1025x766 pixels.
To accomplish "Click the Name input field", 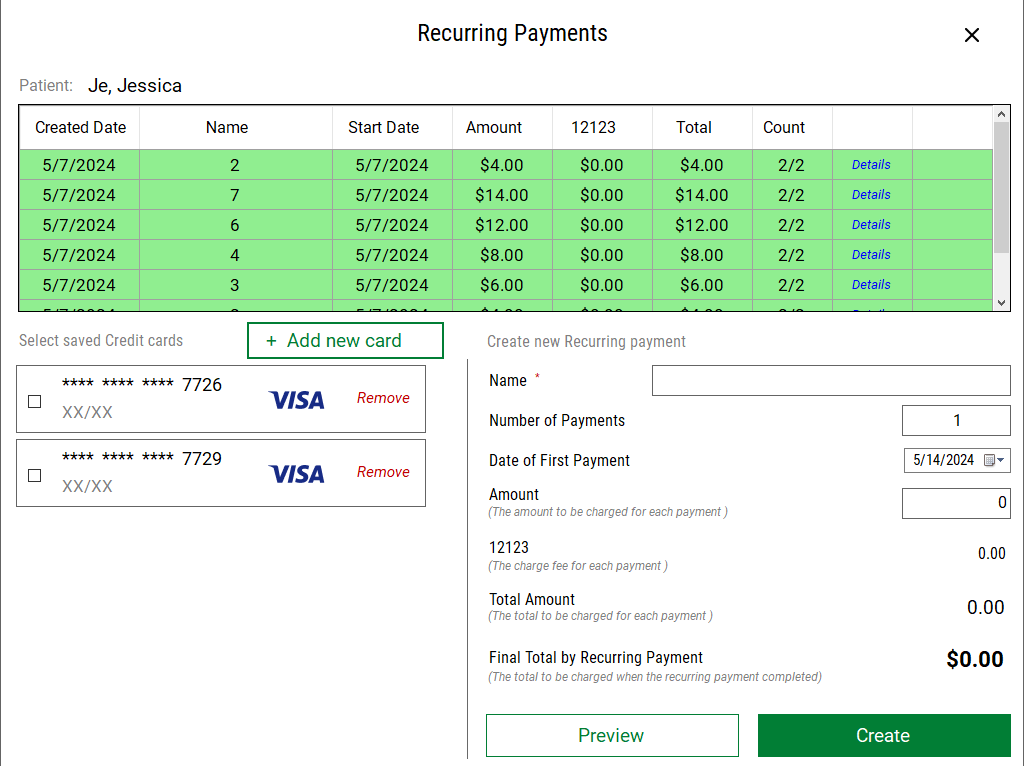I will coord(831,380).
